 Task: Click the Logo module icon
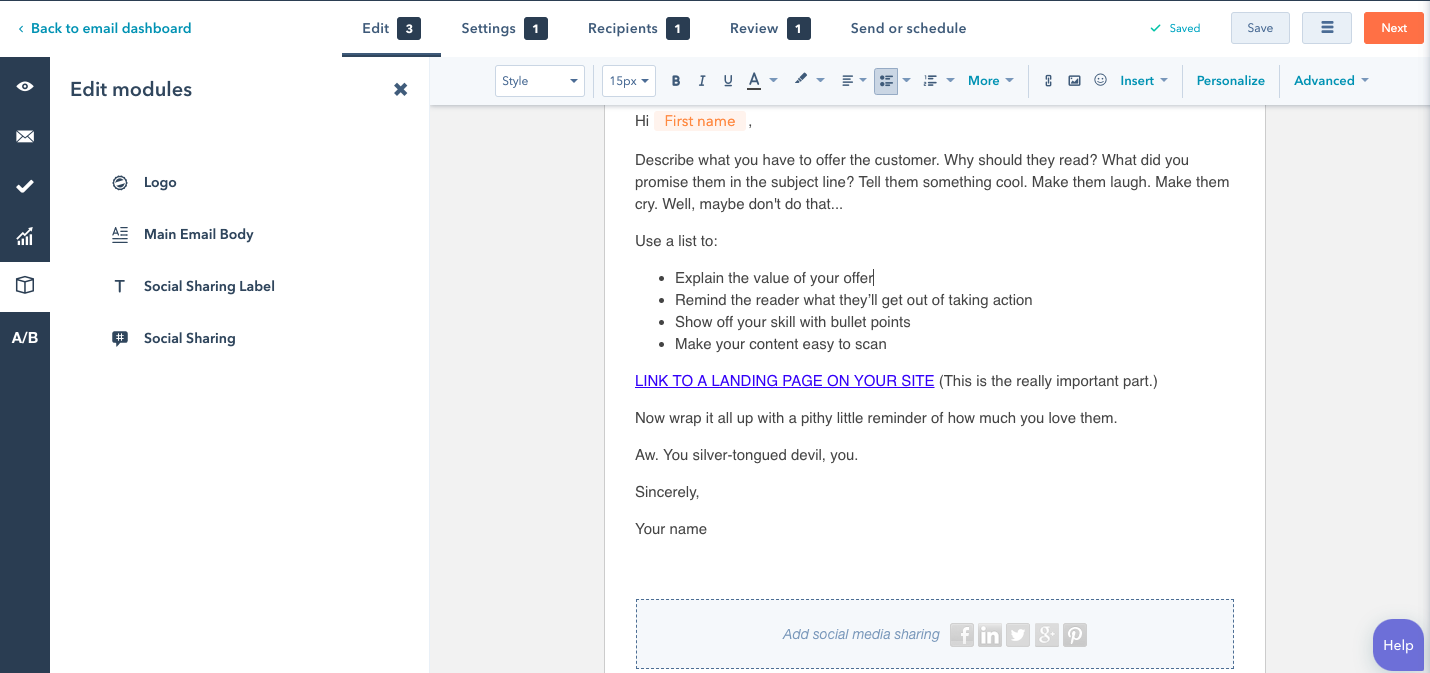click(x=120, y=182)
